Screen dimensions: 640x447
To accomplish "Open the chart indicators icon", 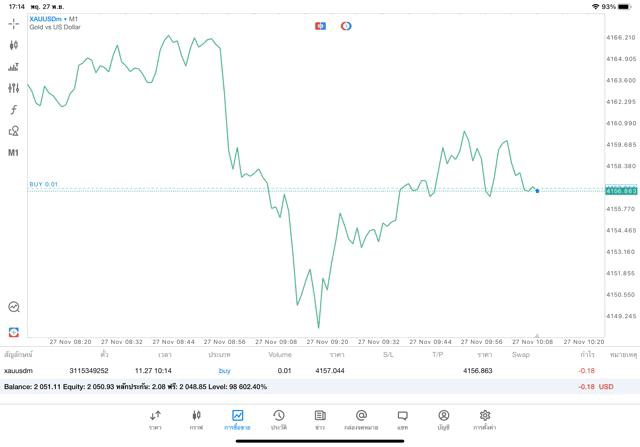I will [x=14, y=67].
